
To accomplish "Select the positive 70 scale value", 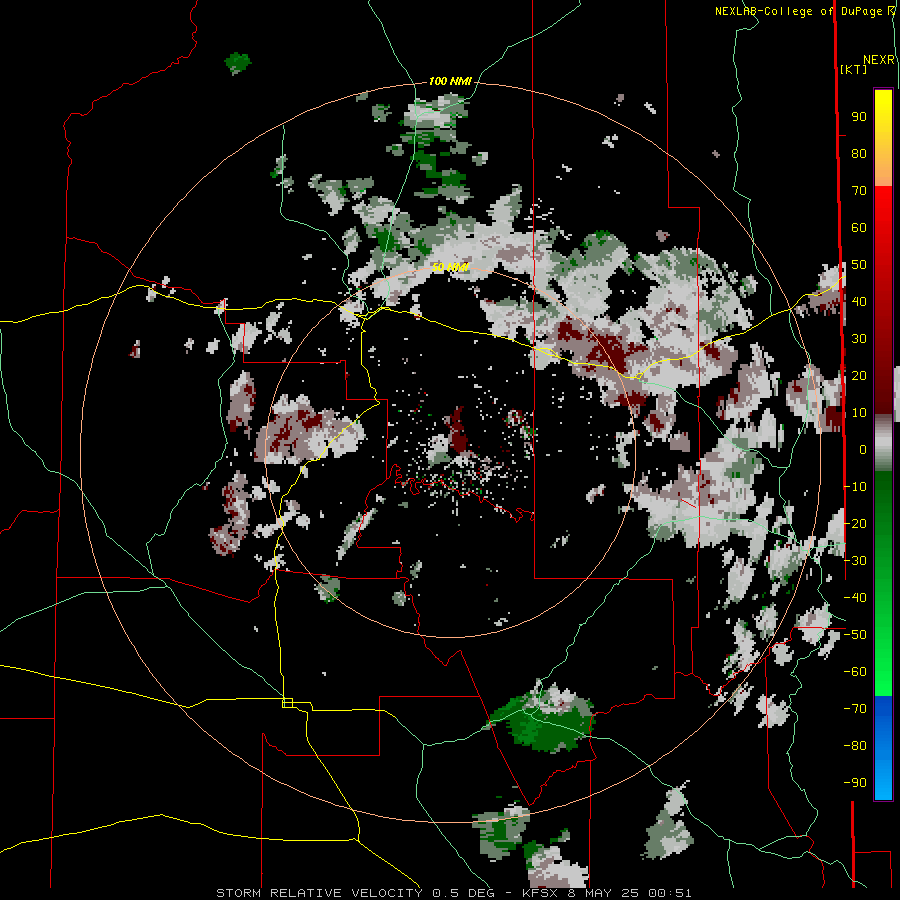I will point(859,191).
